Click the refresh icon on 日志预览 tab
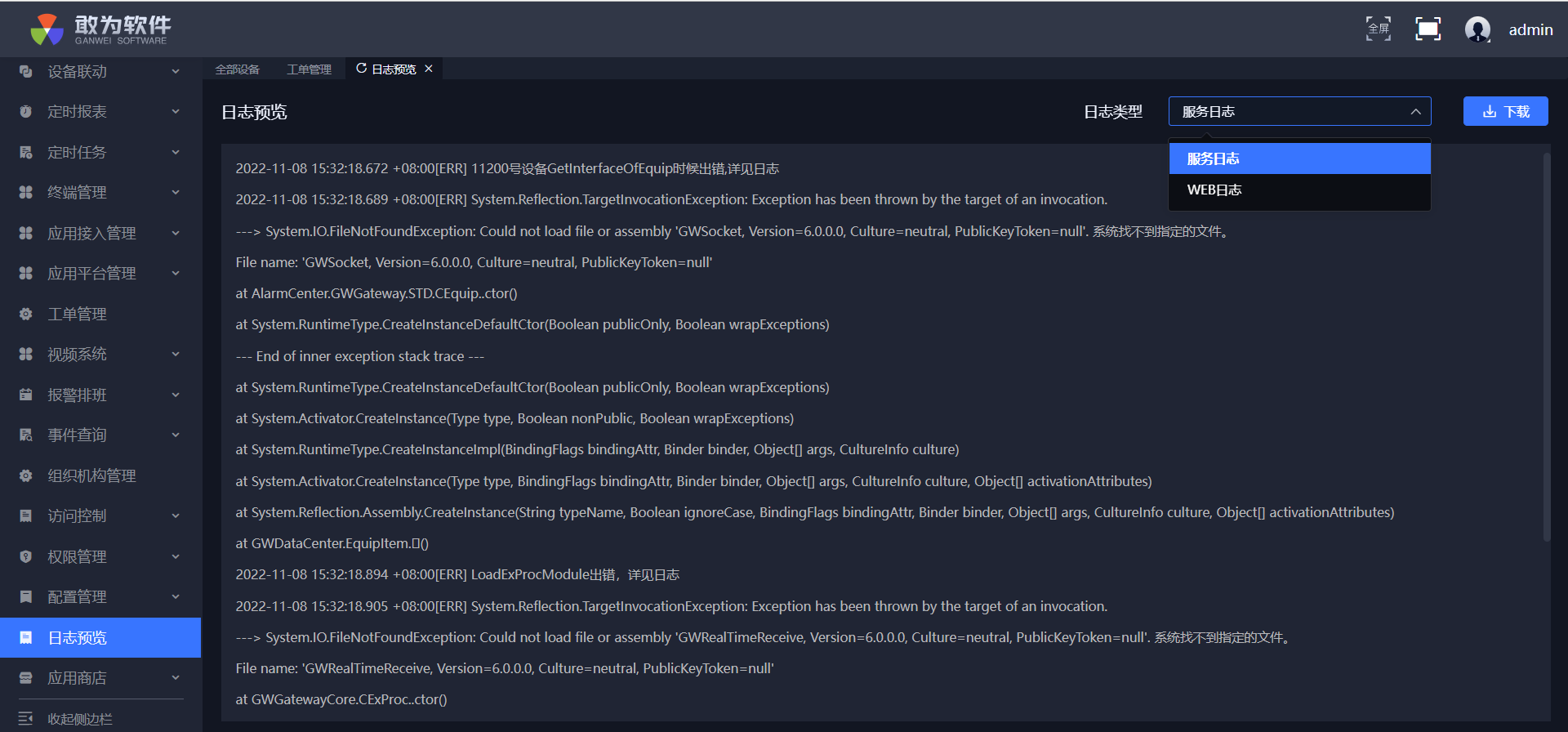The height and width of the screenshot is (732, 1568). point(361,69)
